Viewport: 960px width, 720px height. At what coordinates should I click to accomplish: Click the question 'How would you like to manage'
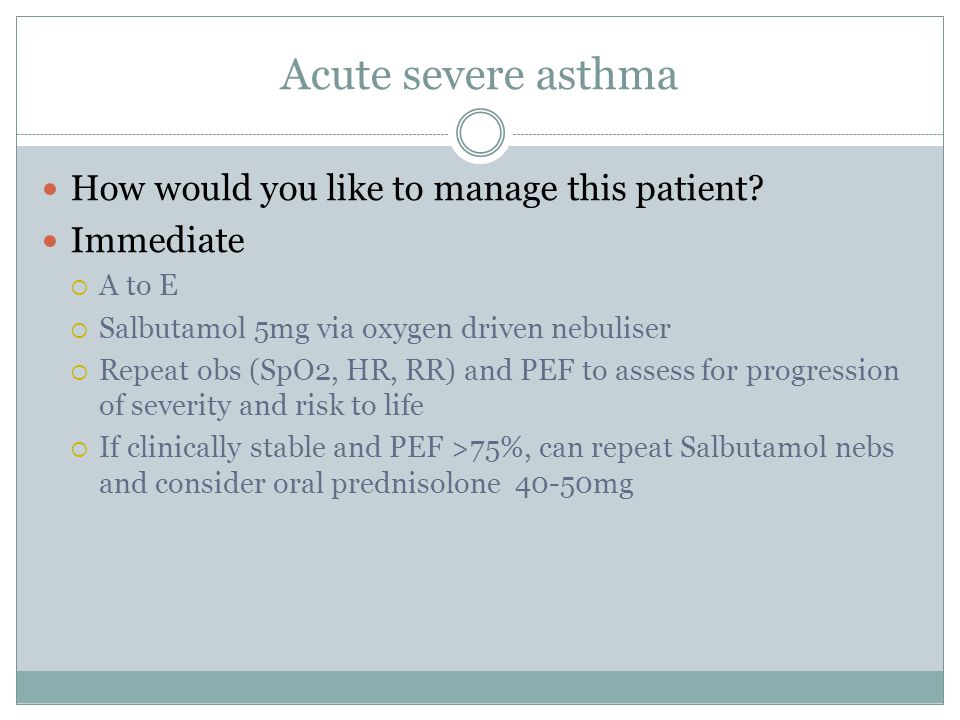pyautogui.click(x=417, y=189)
